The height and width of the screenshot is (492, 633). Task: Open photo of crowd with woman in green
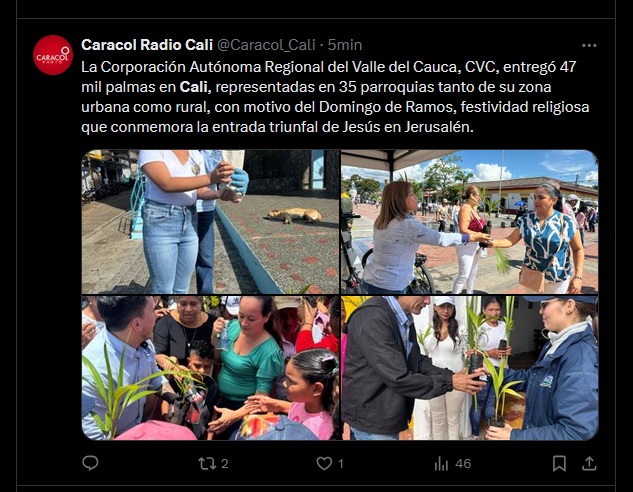210,368
